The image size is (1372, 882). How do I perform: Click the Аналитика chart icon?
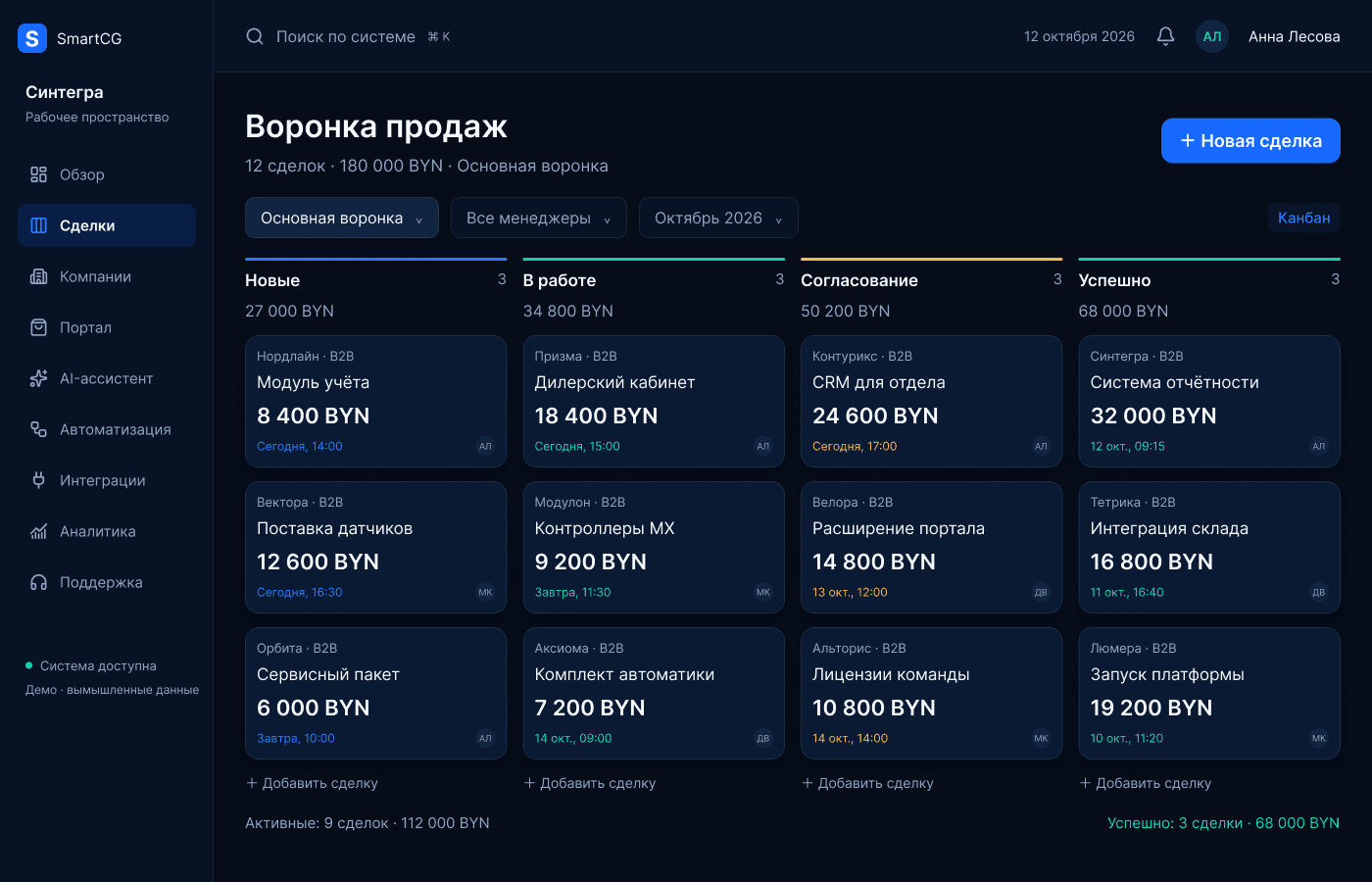[x=39, y=531]
